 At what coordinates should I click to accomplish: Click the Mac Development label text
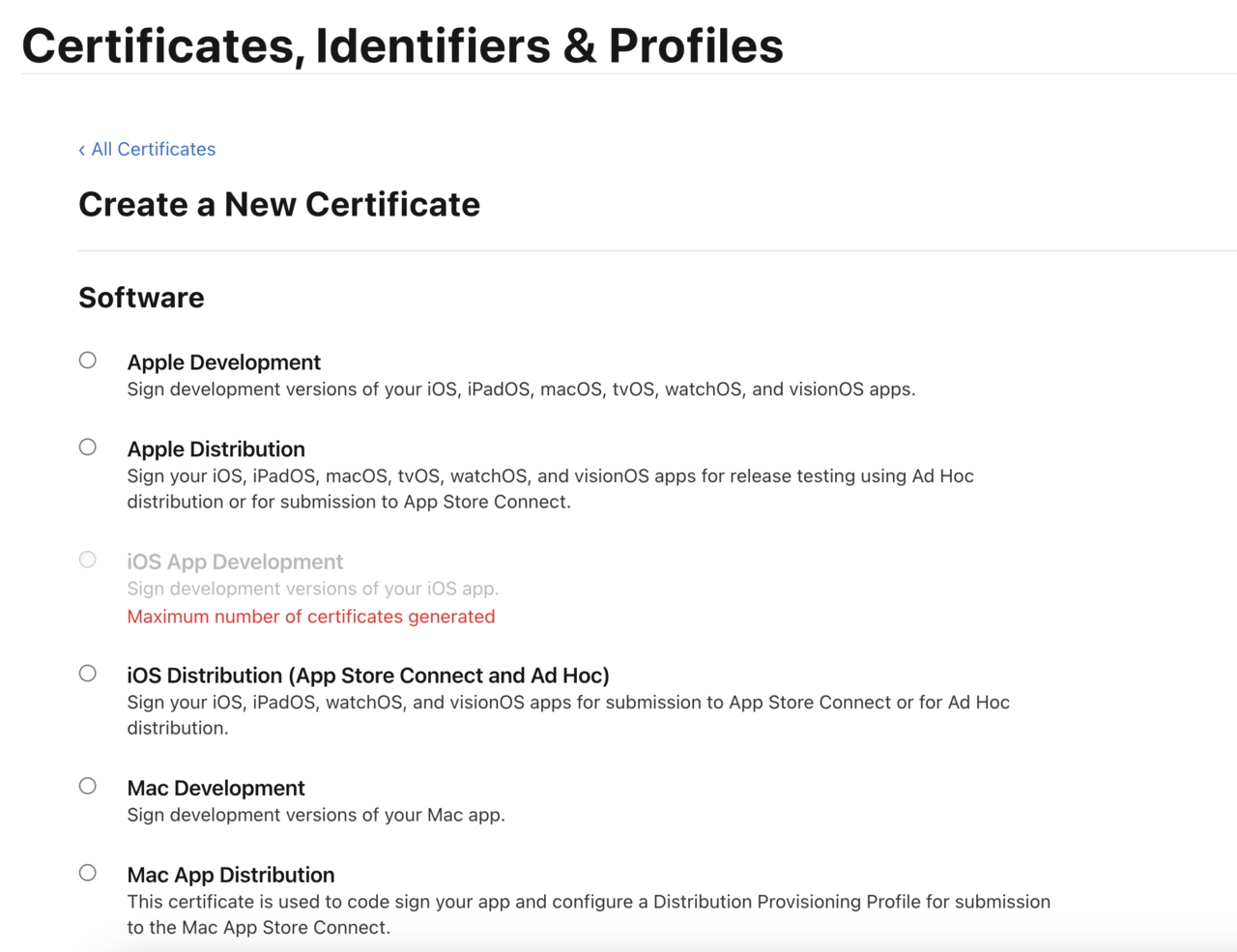(216, 789)
